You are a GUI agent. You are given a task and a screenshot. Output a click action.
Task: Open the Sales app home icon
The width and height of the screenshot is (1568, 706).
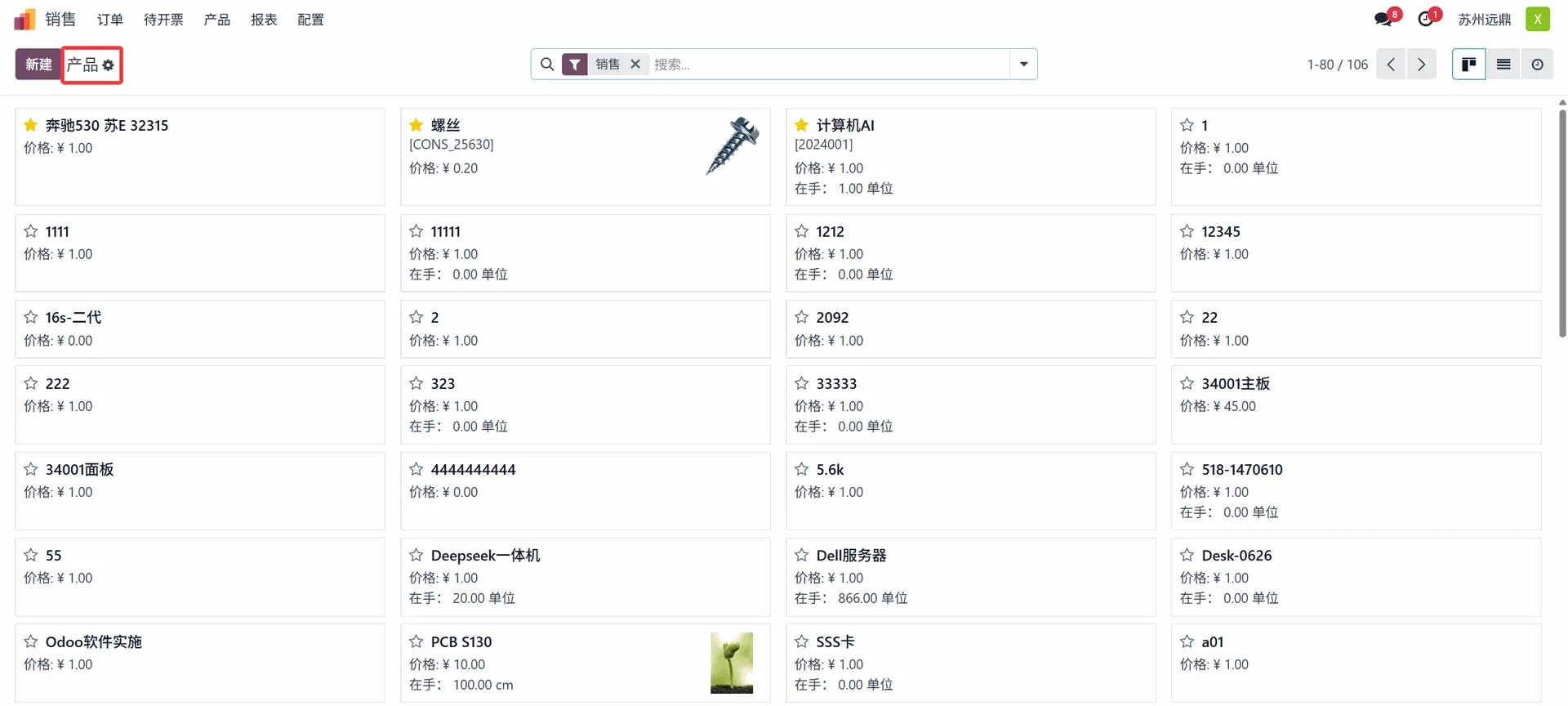[x=24, y=19]
